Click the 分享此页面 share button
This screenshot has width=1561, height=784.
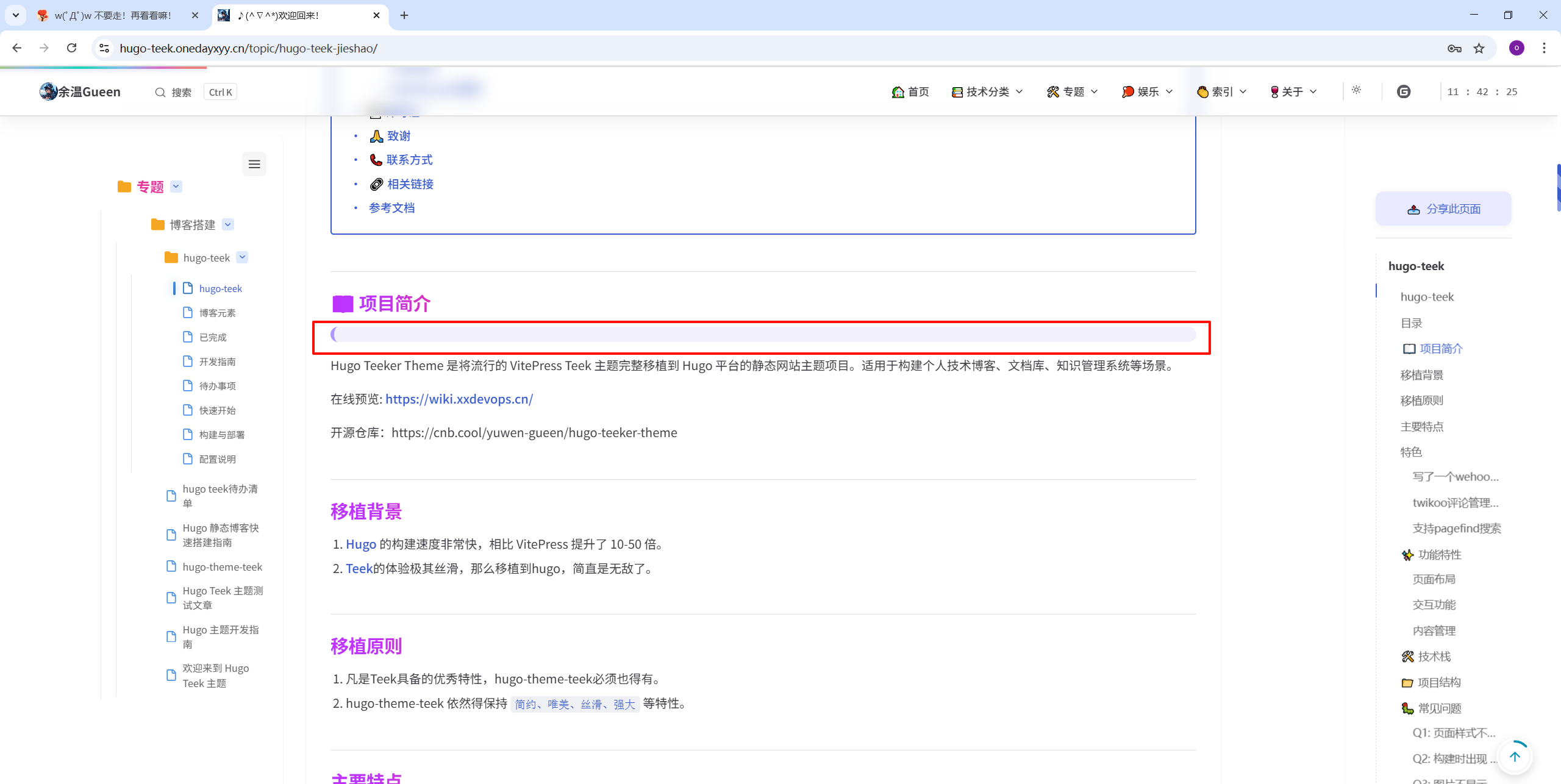point(1443,209)
